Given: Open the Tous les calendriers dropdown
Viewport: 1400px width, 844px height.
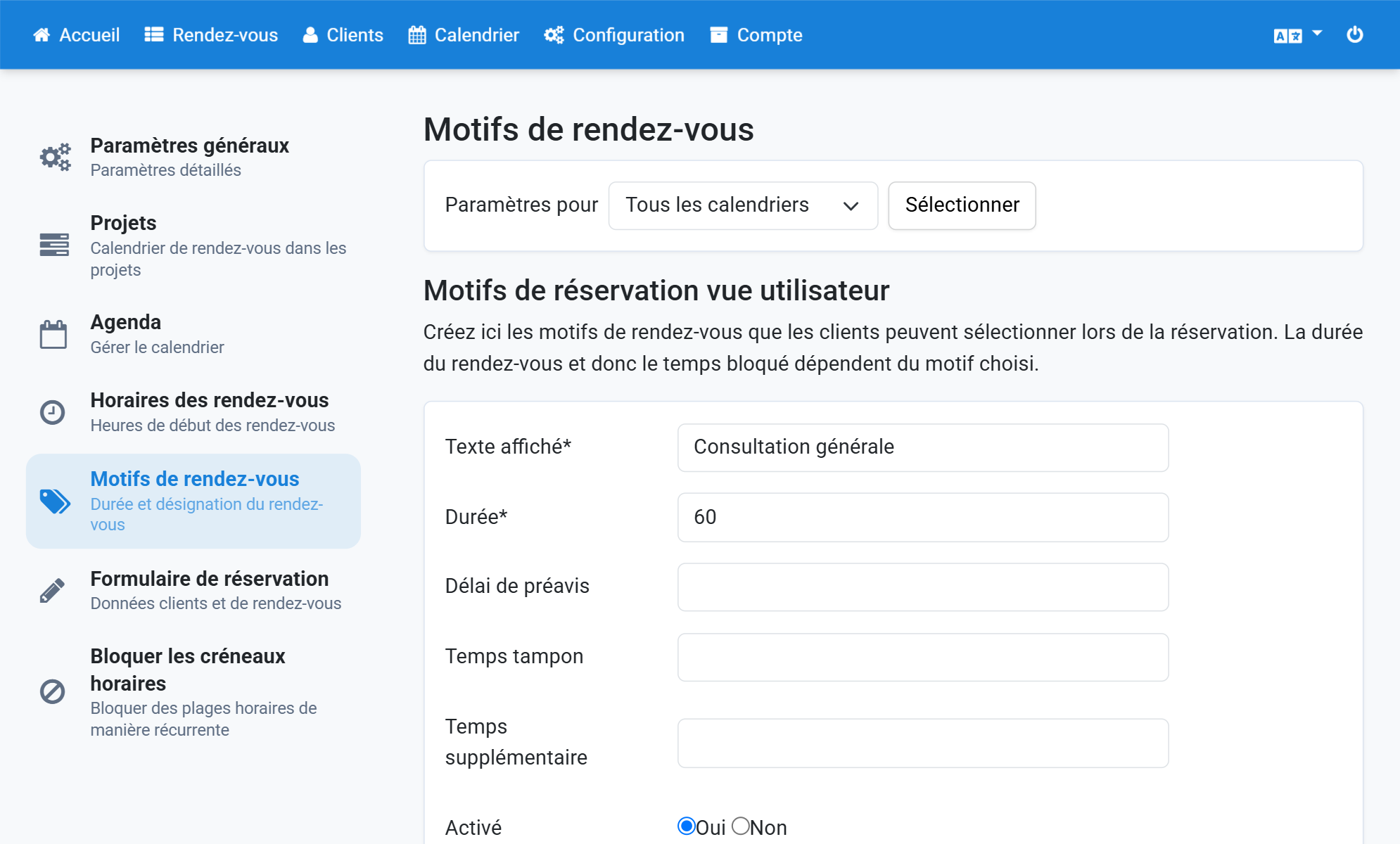Looking at the screenshot, I should 743,205.
